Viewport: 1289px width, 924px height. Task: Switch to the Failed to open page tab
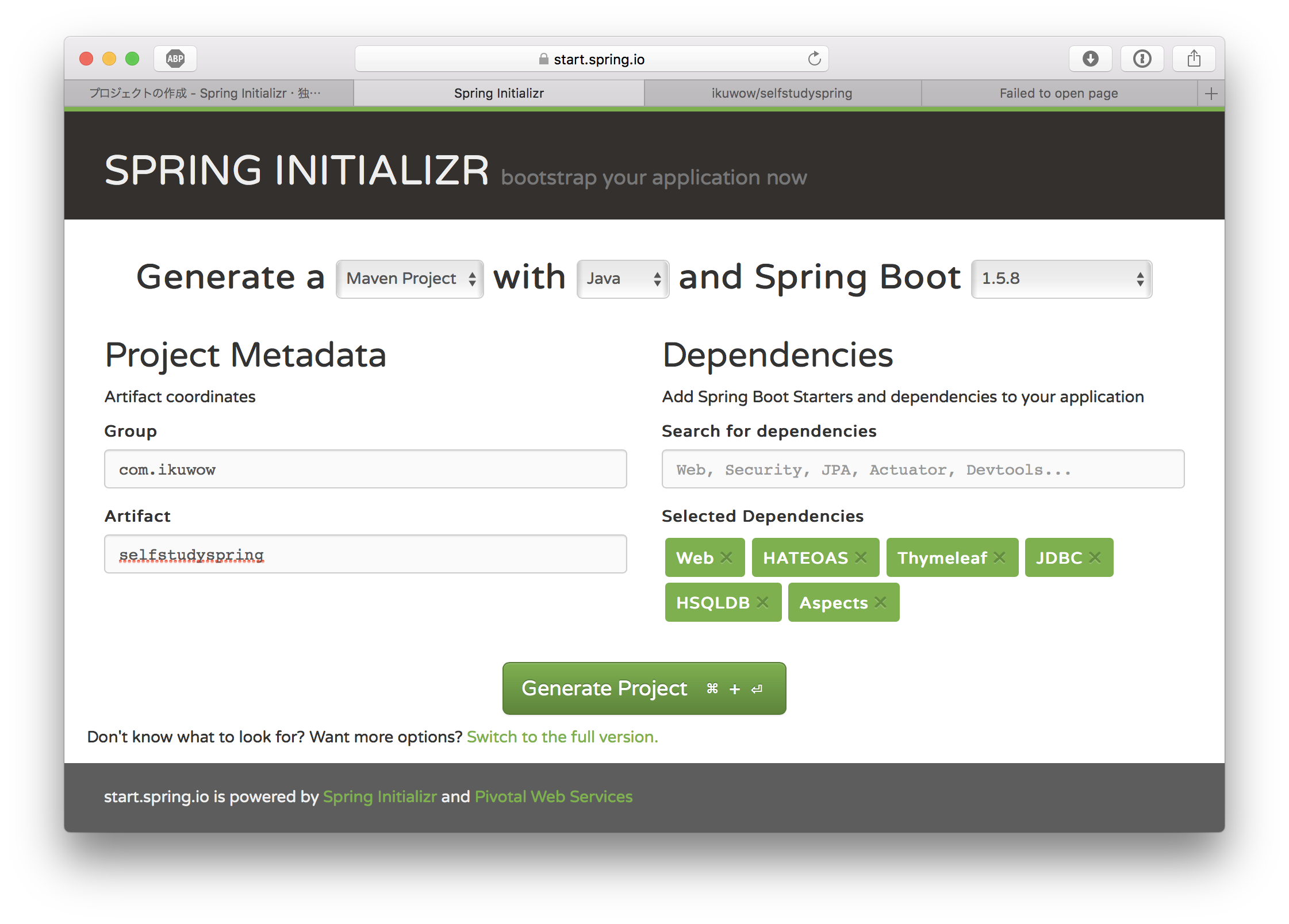(x=1058, y=94)
